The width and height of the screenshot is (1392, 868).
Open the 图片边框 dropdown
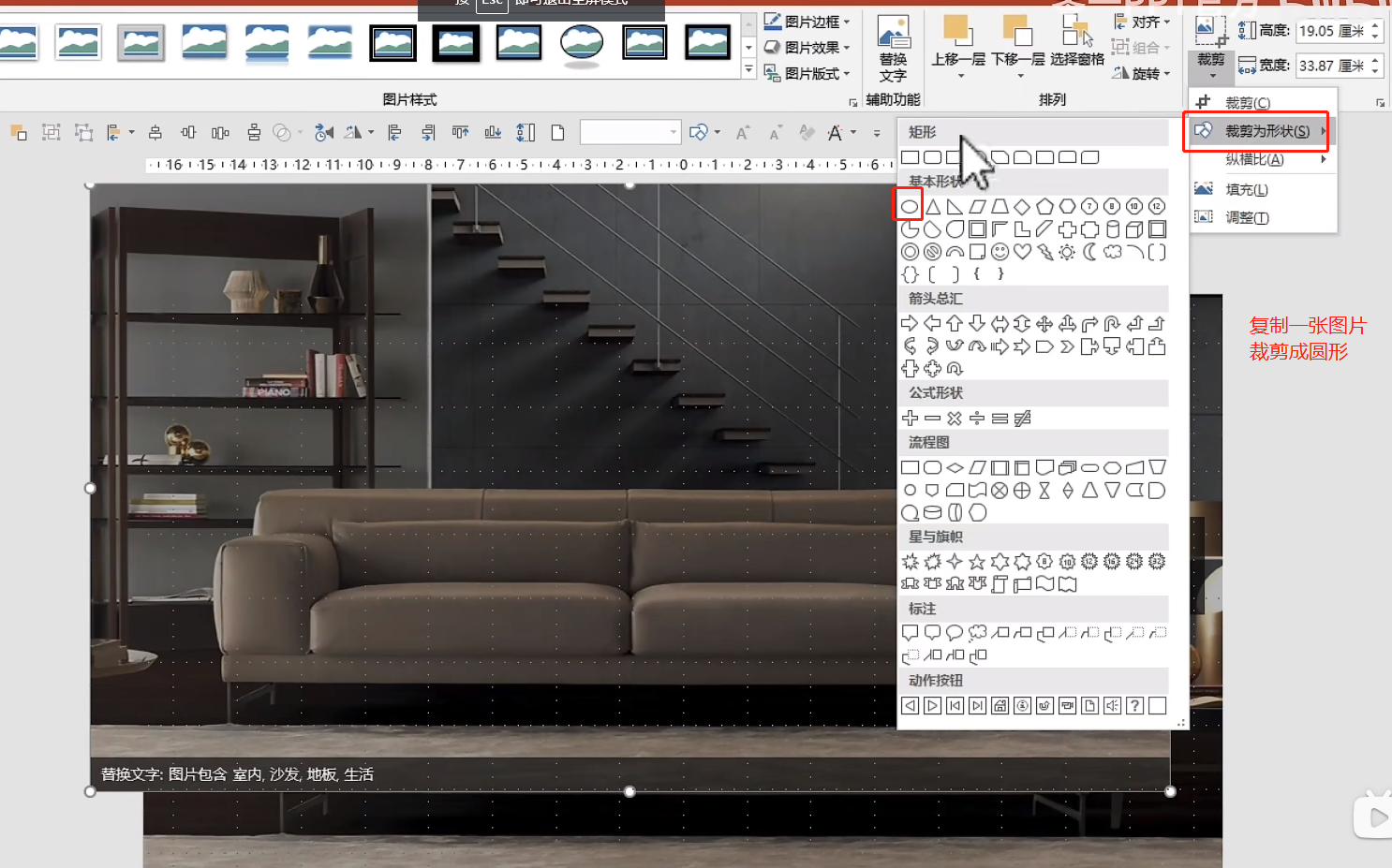[807, 22]
